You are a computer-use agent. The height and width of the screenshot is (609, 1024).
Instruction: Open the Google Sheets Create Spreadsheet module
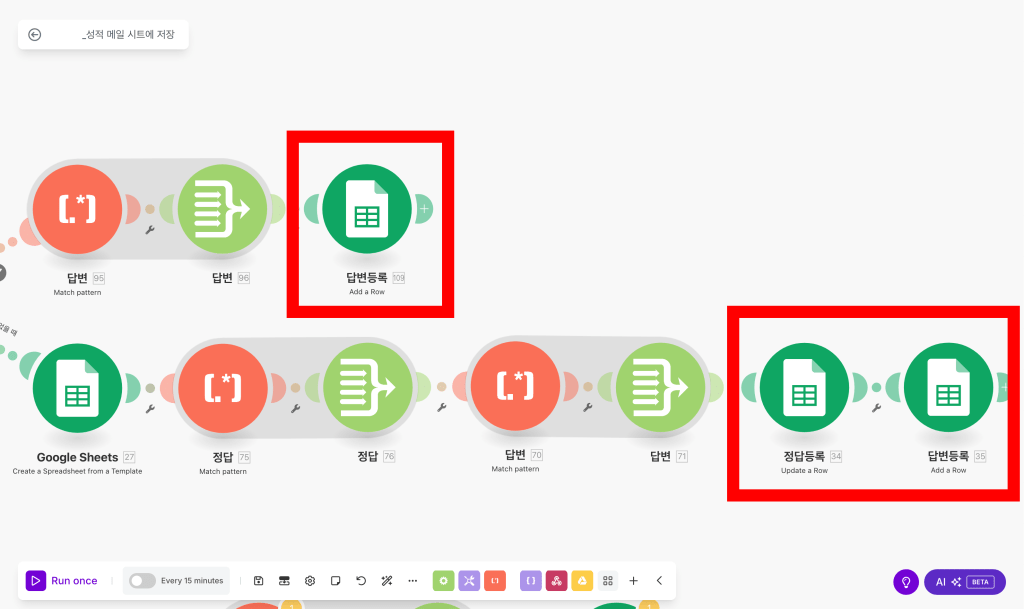click(x=77, y=388)
